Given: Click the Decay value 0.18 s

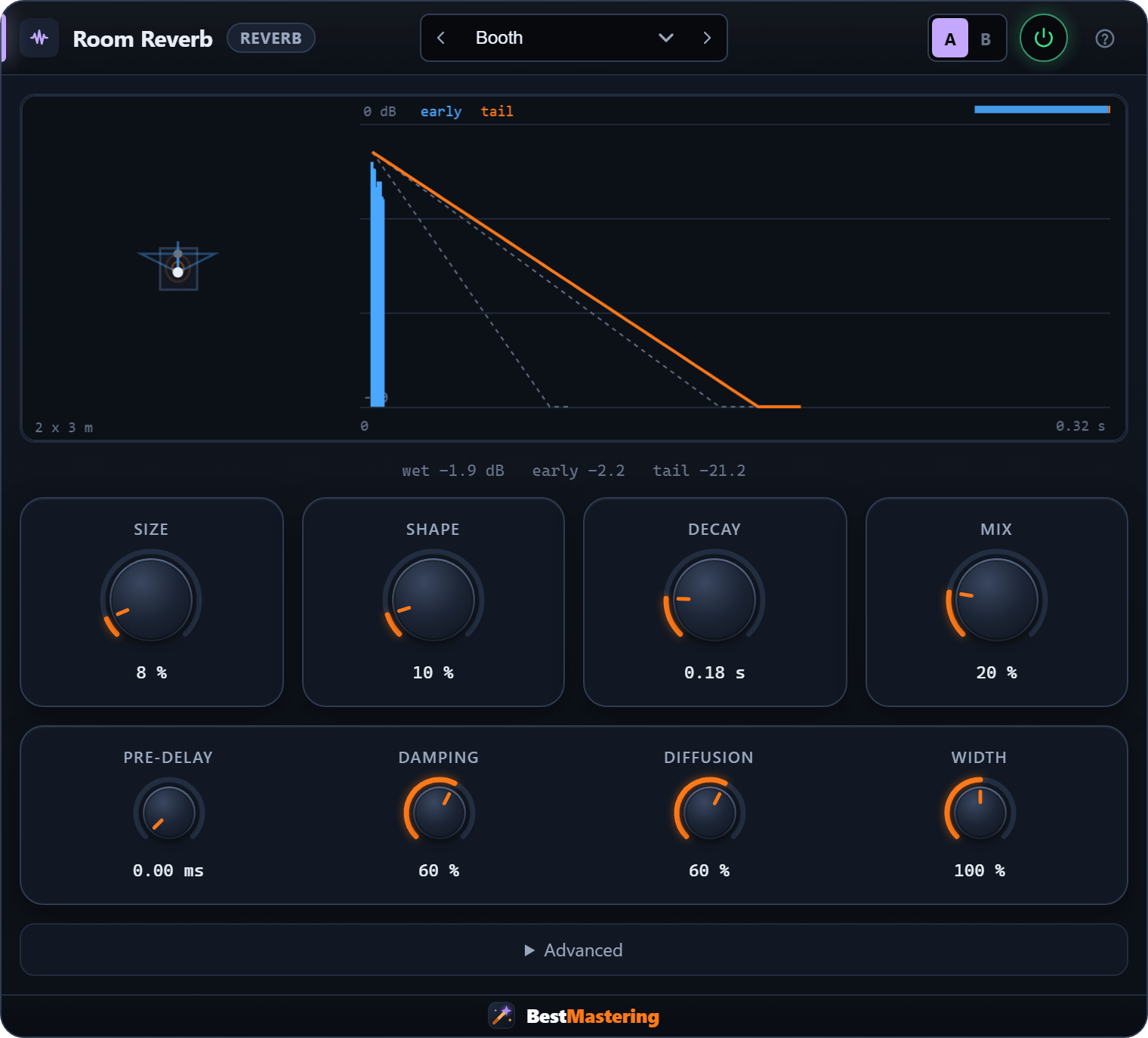Looking at the screenshot, I should 714,672.
